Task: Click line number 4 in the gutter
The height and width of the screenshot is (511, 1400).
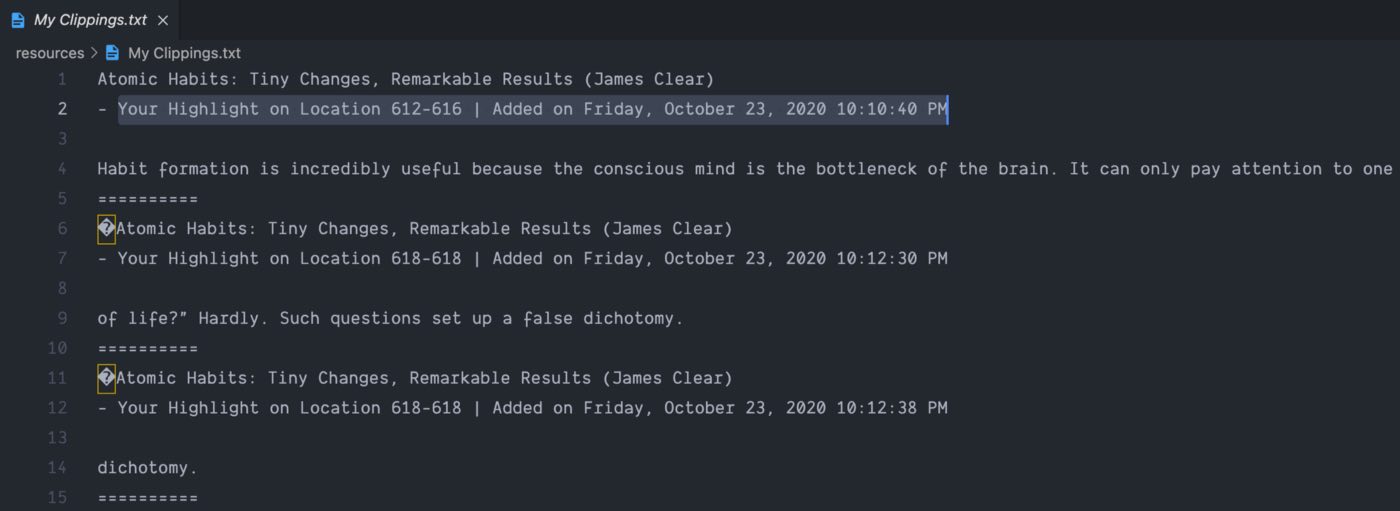Action: click(62, 169)
